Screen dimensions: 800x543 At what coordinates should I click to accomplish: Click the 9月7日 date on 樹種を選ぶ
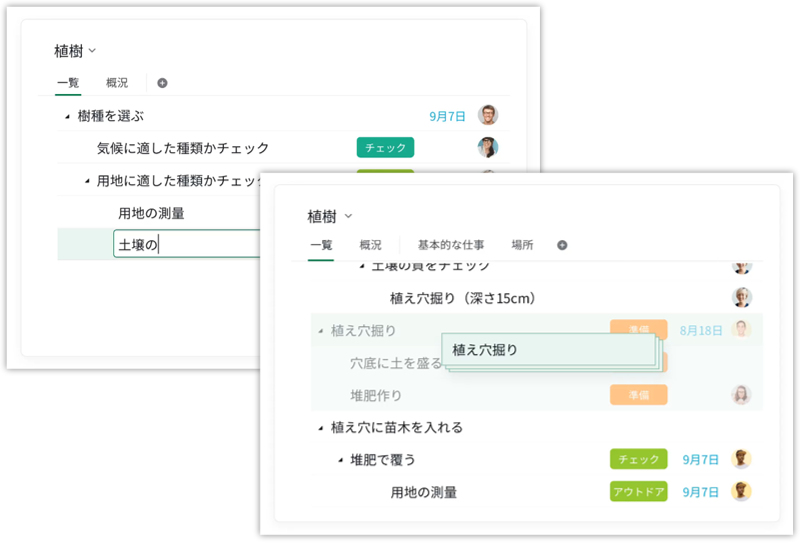(447, 116)
